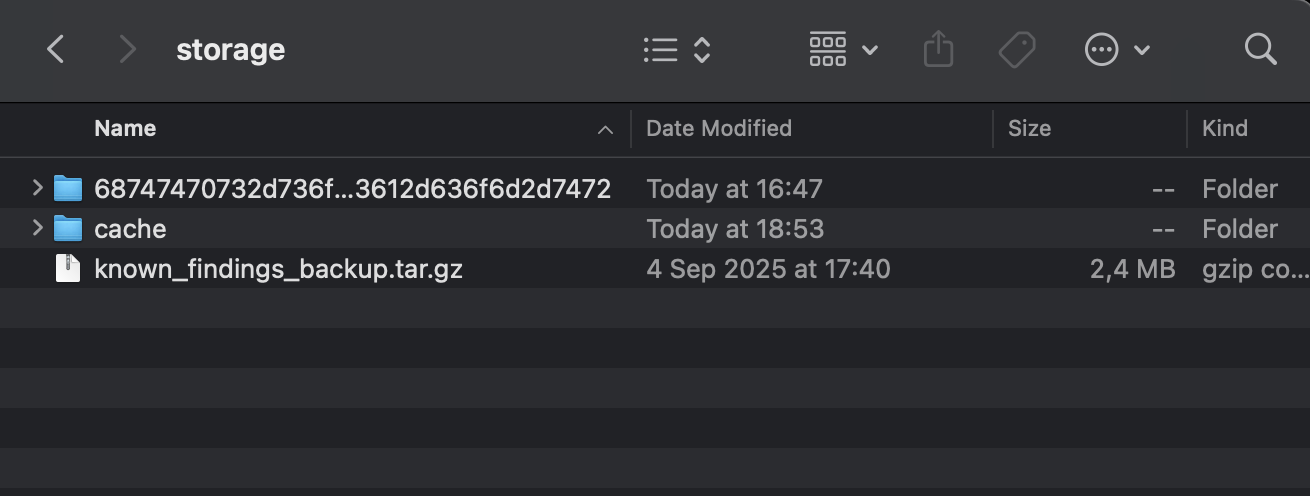Viewport: 1310px width, 496px height.
Task: Select the cache folder icon
Action: coord(68,229)
